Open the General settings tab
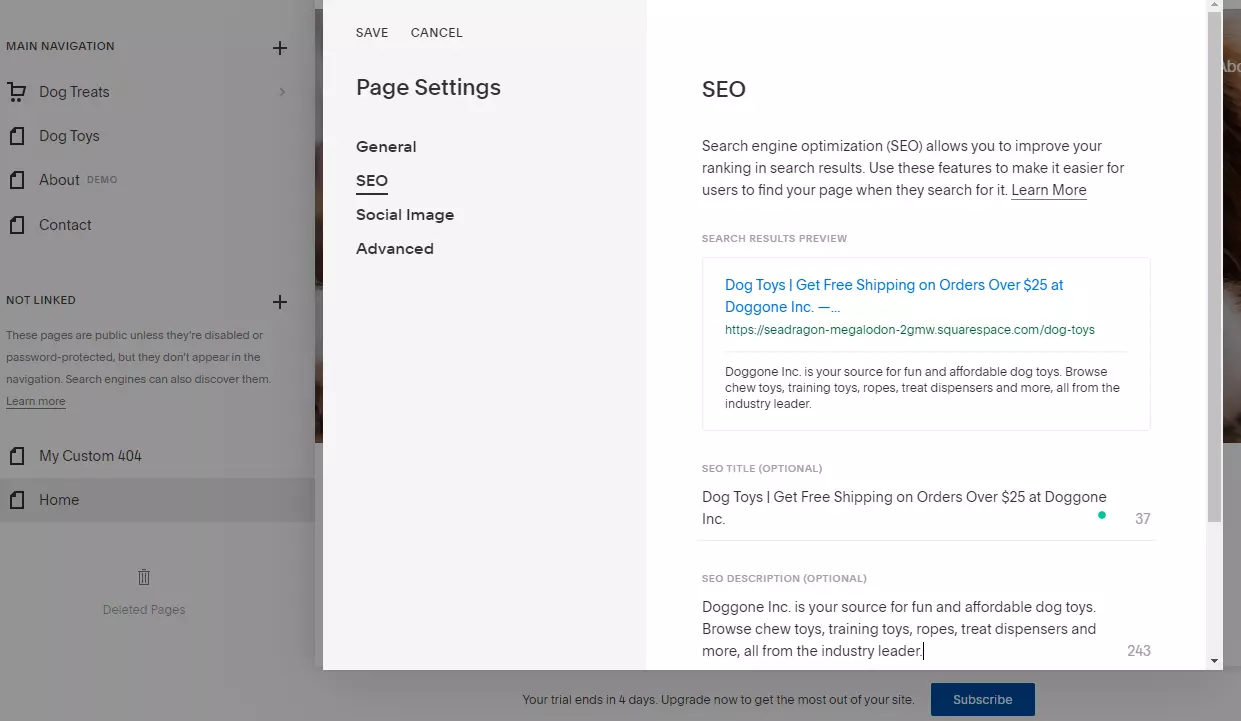Screen dimensions: 1241x721 (x=386, y=147)
